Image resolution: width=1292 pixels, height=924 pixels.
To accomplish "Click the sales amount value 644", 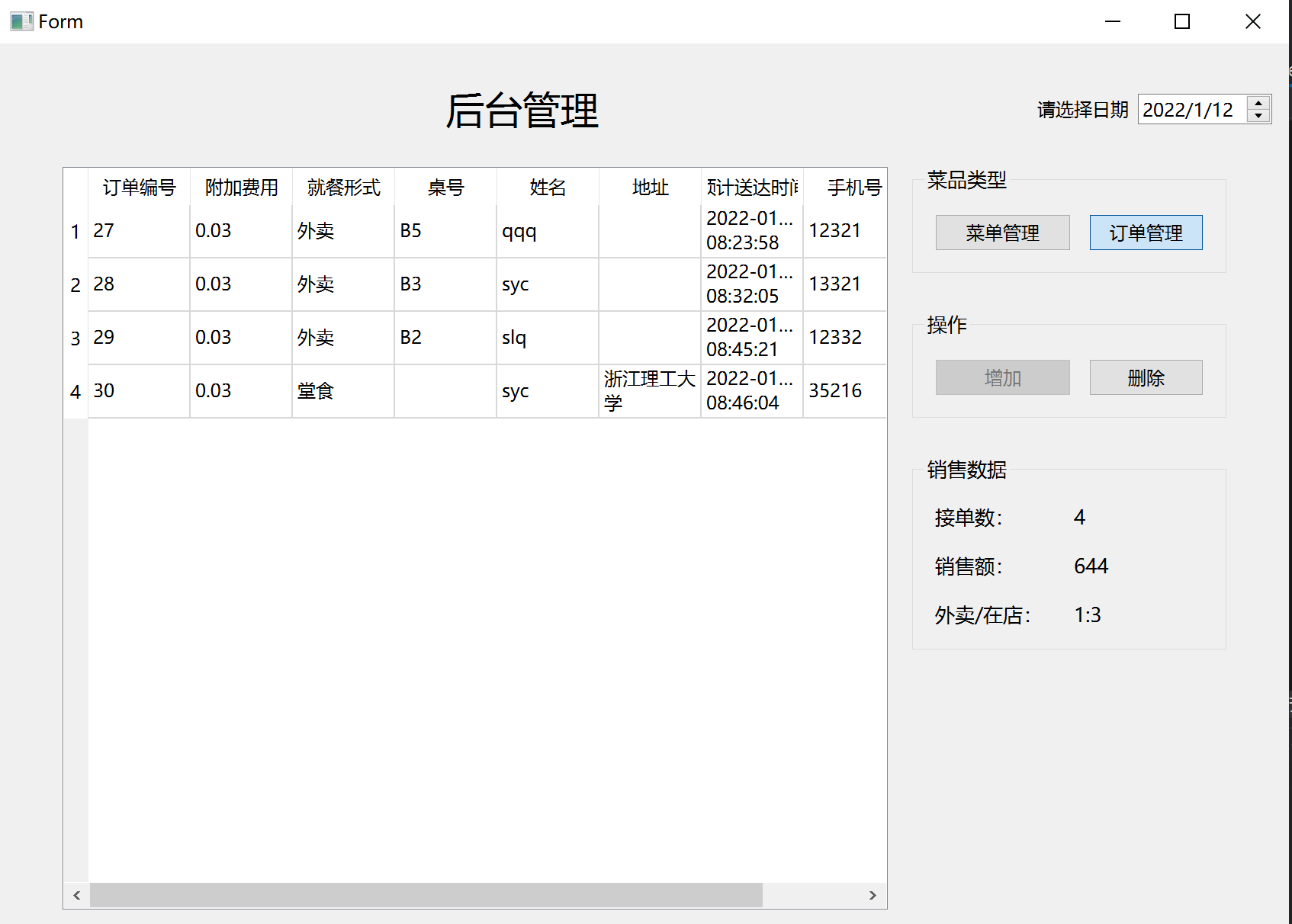I will [1091, 566].
